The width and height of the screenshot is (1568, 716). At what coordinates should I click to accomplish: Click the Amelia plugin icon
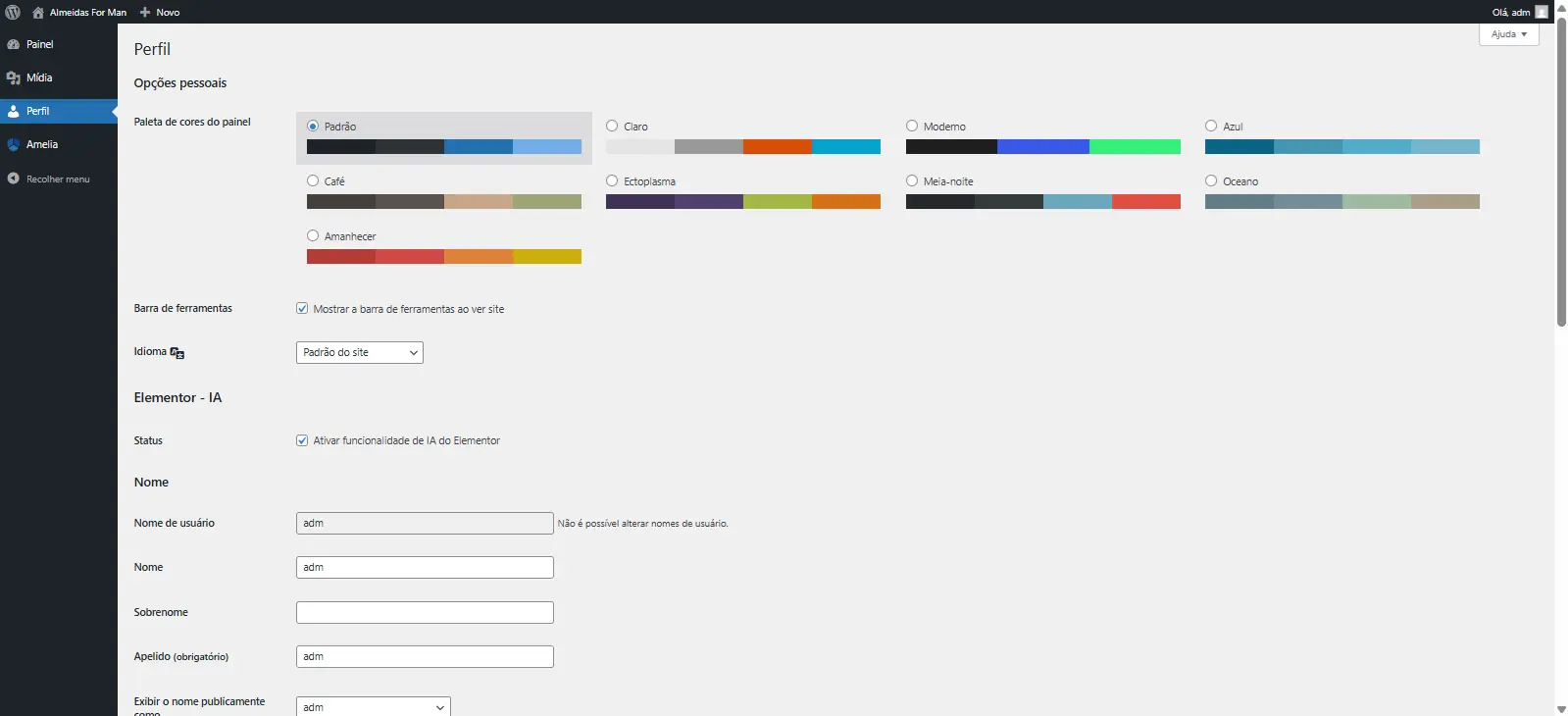click(14, 145)
